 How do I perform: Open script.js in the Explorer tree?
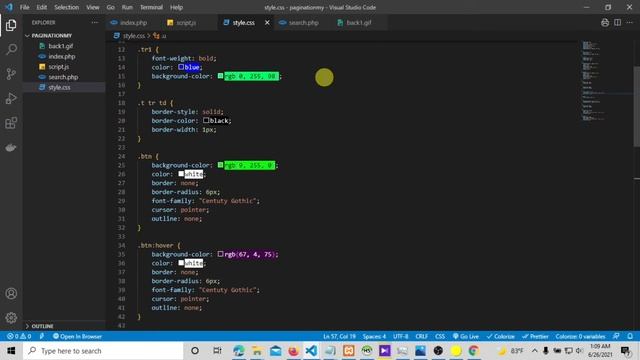coord(59,67)
